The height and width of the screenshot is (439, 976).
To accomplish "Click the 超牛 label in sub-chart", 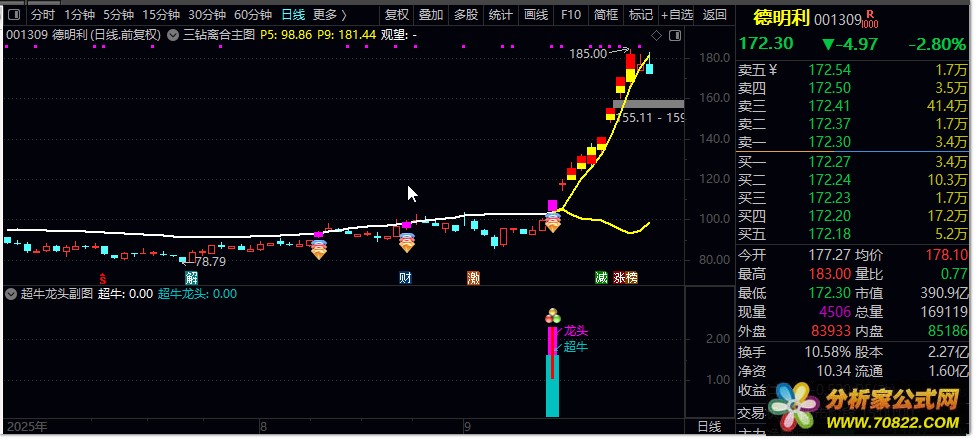I will (576, 347).
